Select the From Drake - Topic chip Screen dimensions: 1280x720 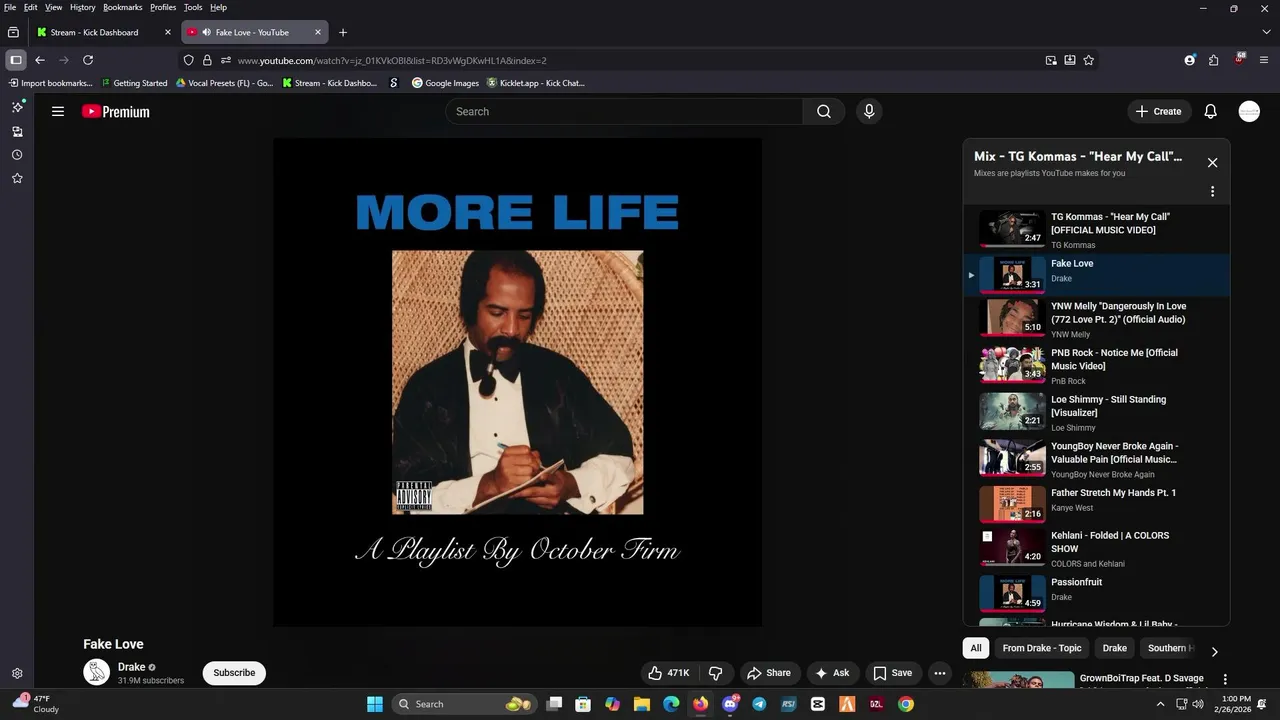[1042, 648]
